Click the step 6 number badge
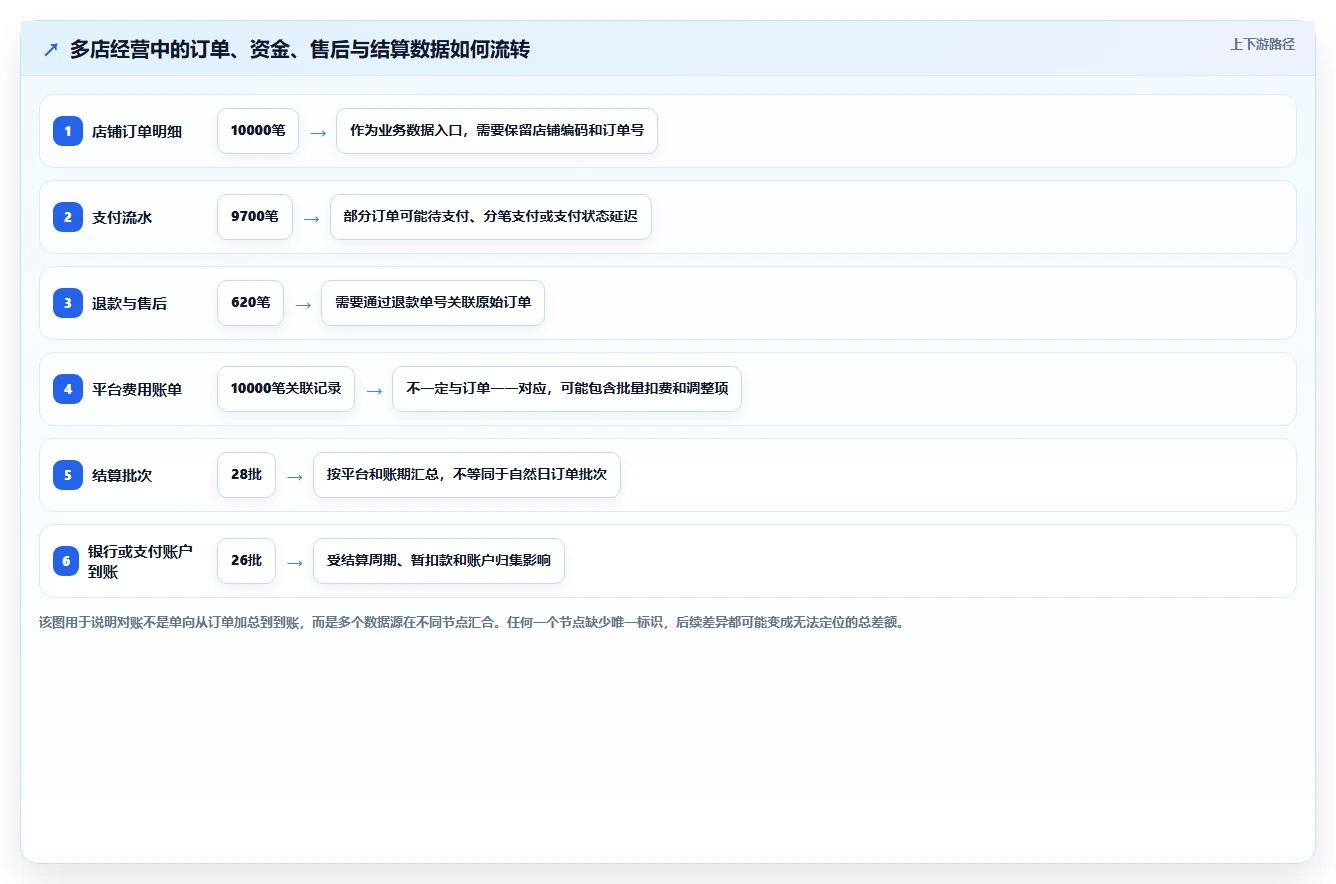The image size is (1336, 884). 66,561
